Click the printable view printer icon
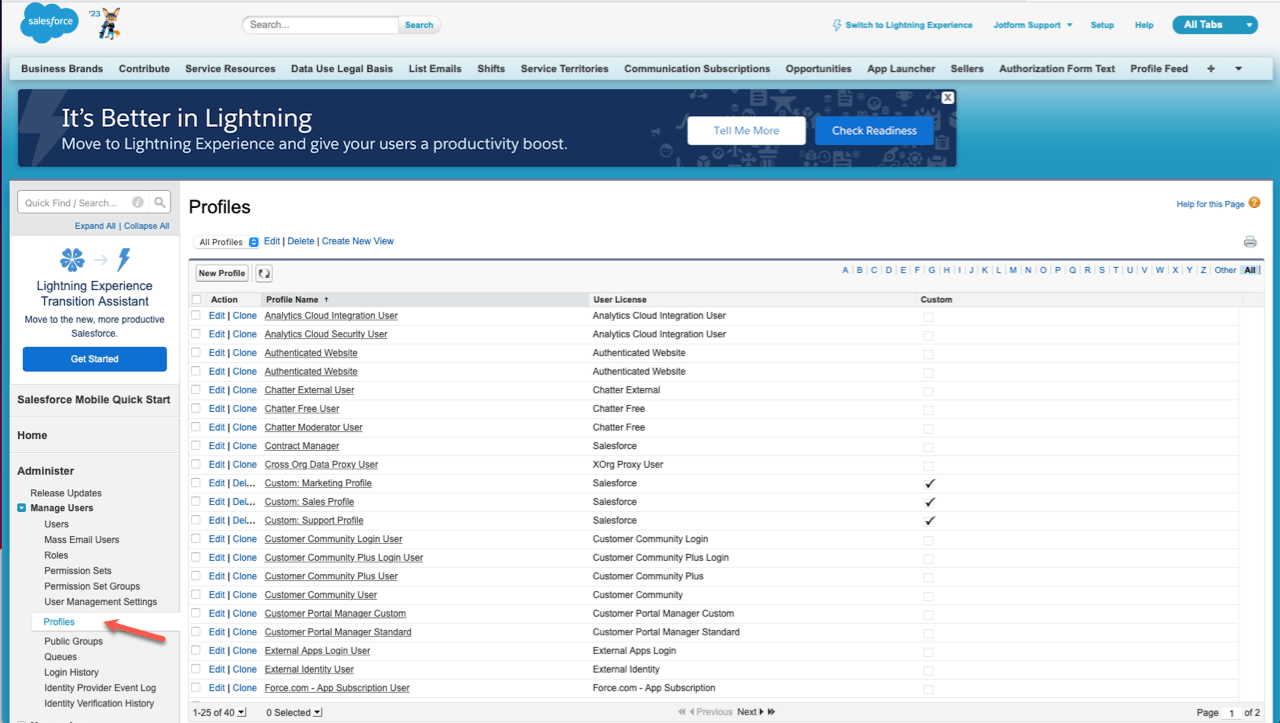The image size is (1280, 723). point(1249,242)
